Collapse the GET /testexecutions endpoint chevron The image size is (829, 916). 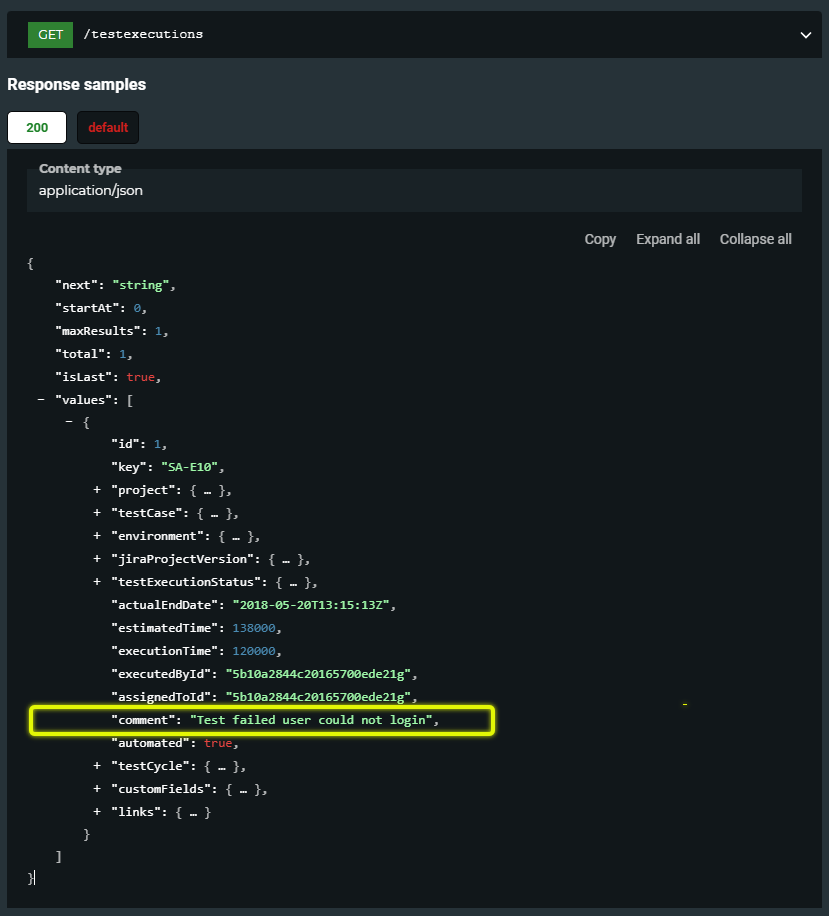tap(805, 35)
